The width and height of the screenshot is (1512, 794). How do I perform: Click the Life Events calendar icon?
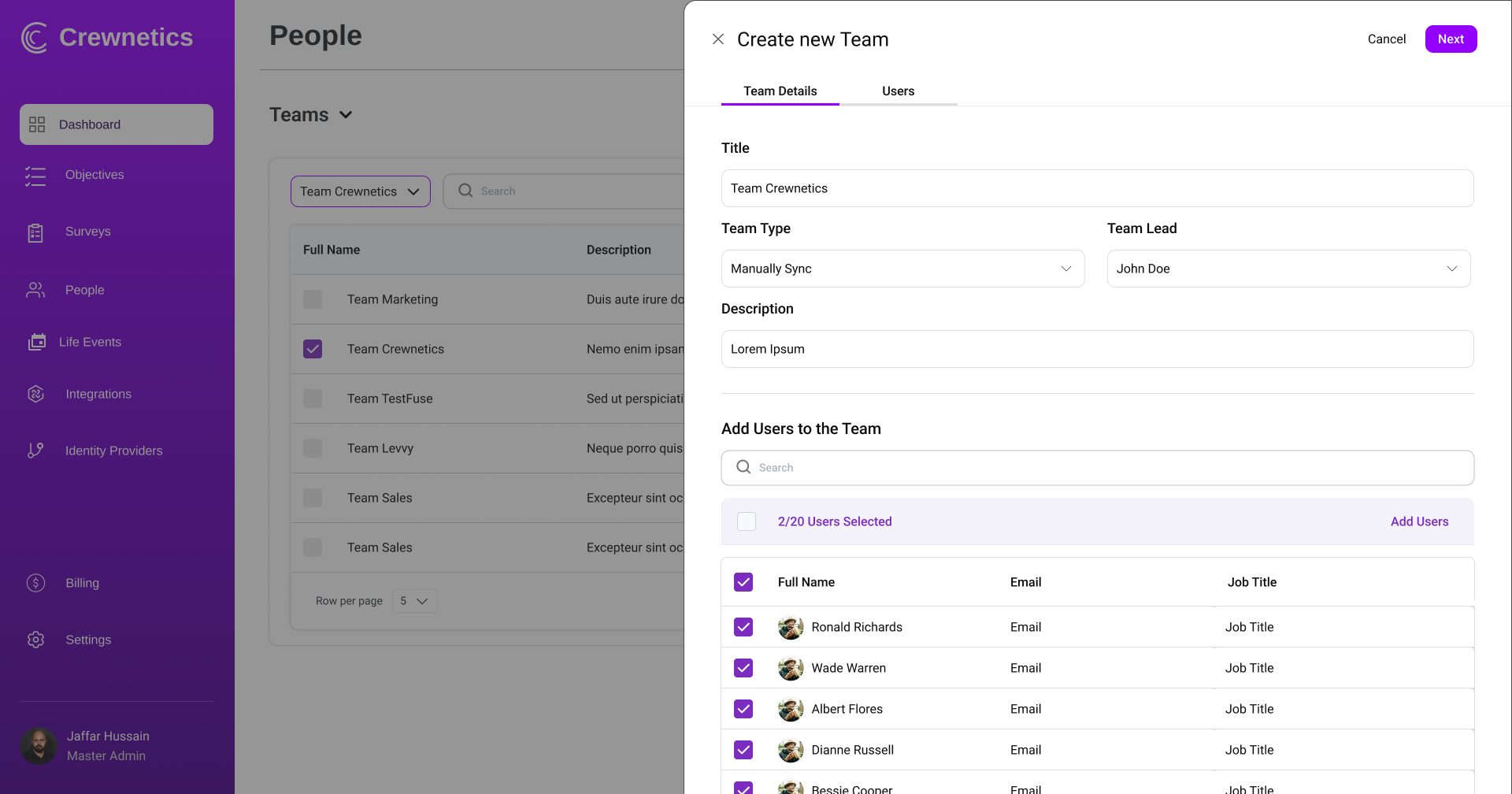click(x=37, y=342)
